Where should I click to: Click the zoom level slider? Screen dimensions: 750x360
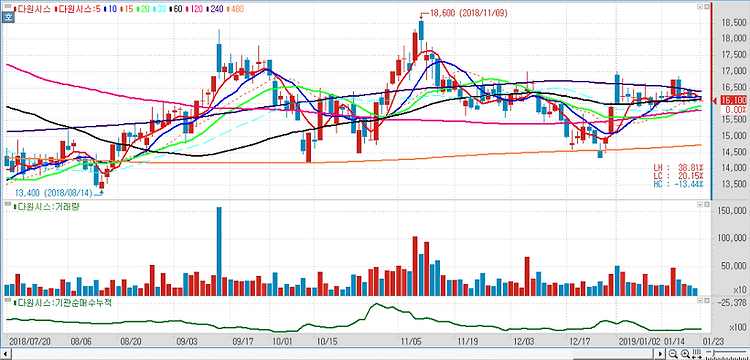coord(727,352)
